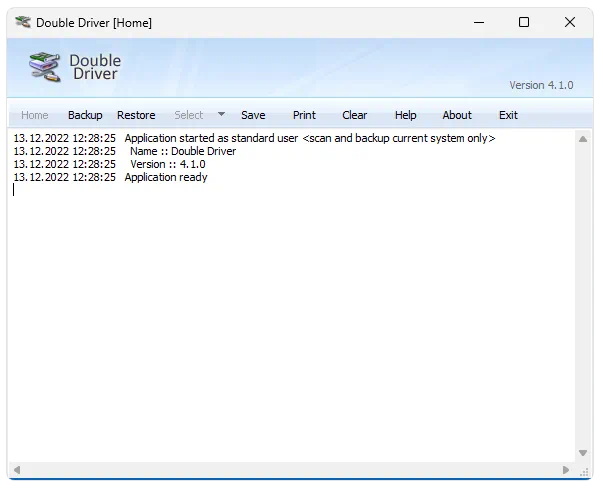Click the vertical scrollbar down arrow
This screenshot has height=489, width=603.
click(583, 453)
